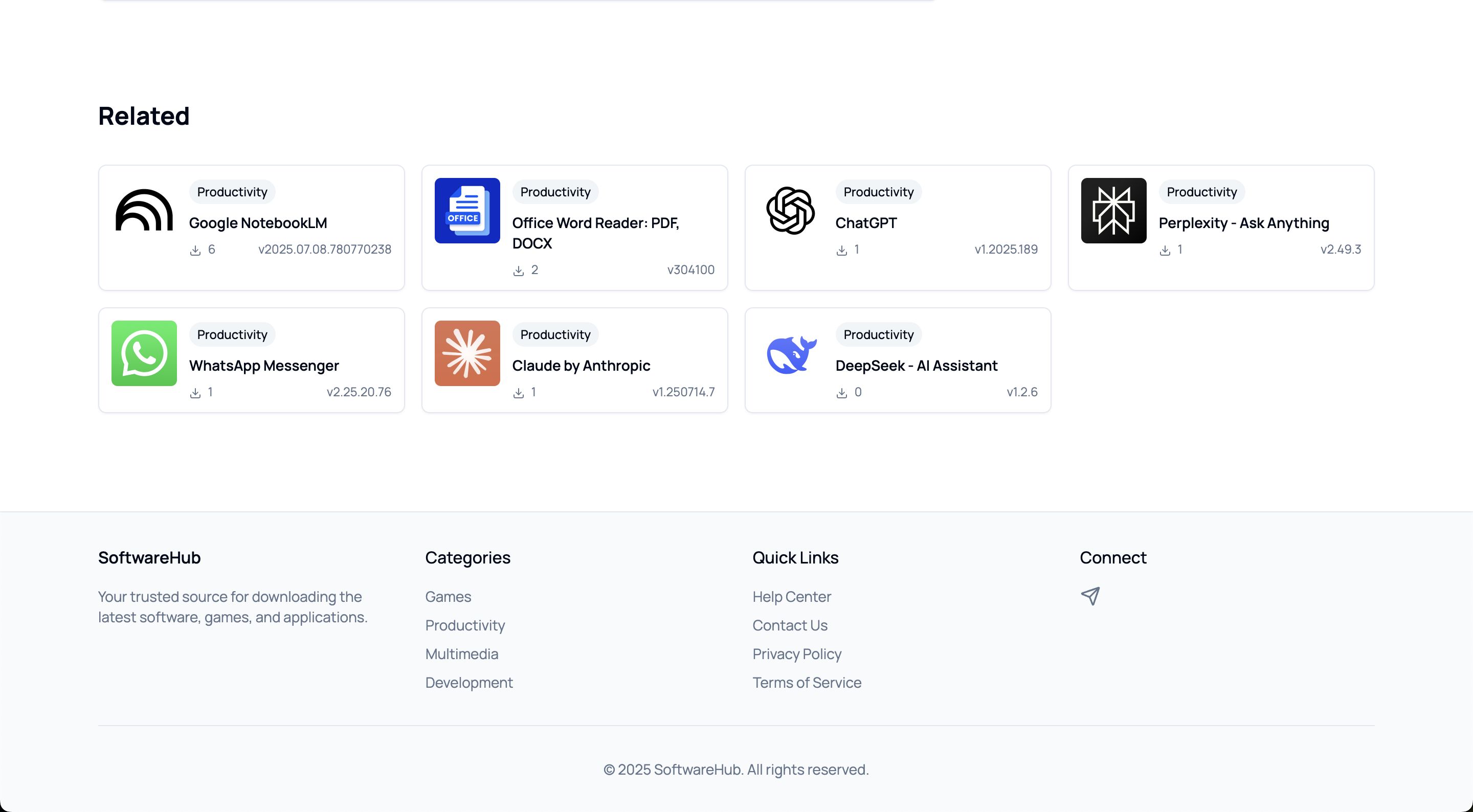Click the ChatGPT logo icon
This screenshot has height=812, width=1473.
[x=790, y=211]
